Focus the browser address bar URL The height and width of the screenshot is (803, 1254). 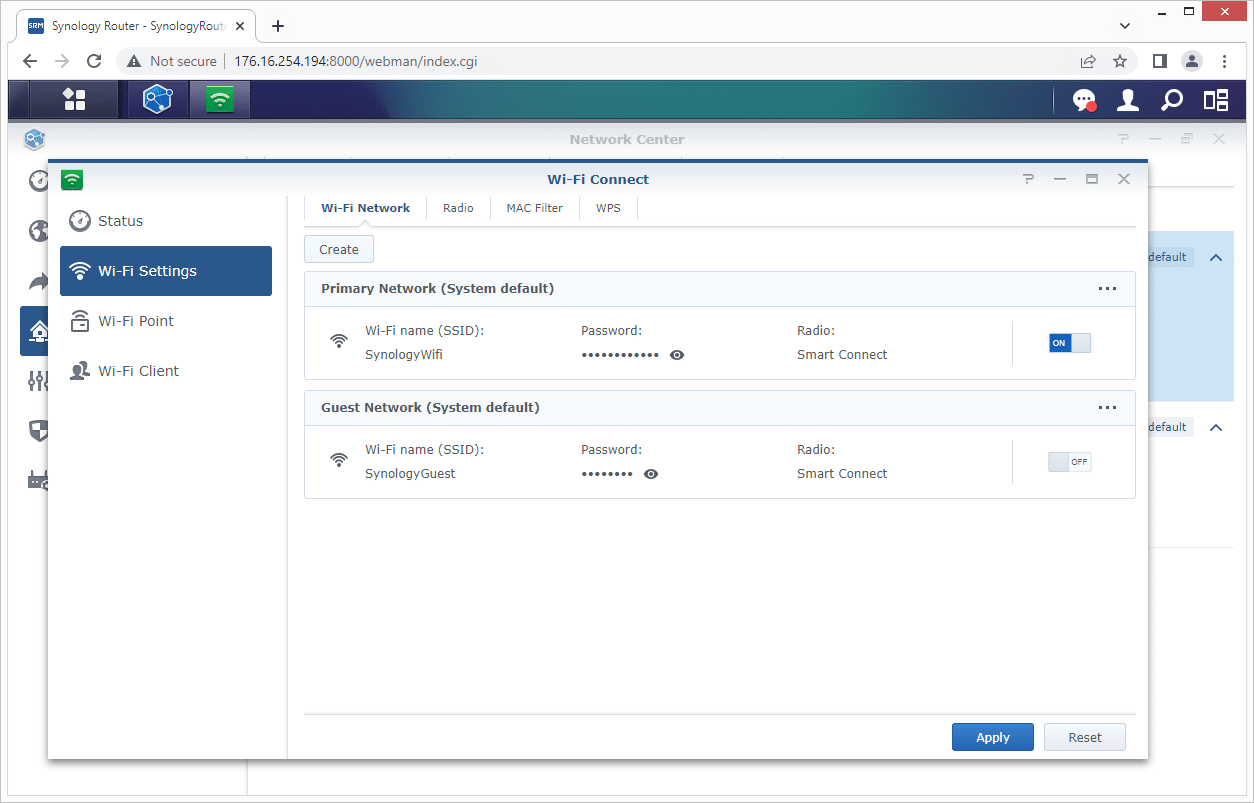tap(355, 61)
